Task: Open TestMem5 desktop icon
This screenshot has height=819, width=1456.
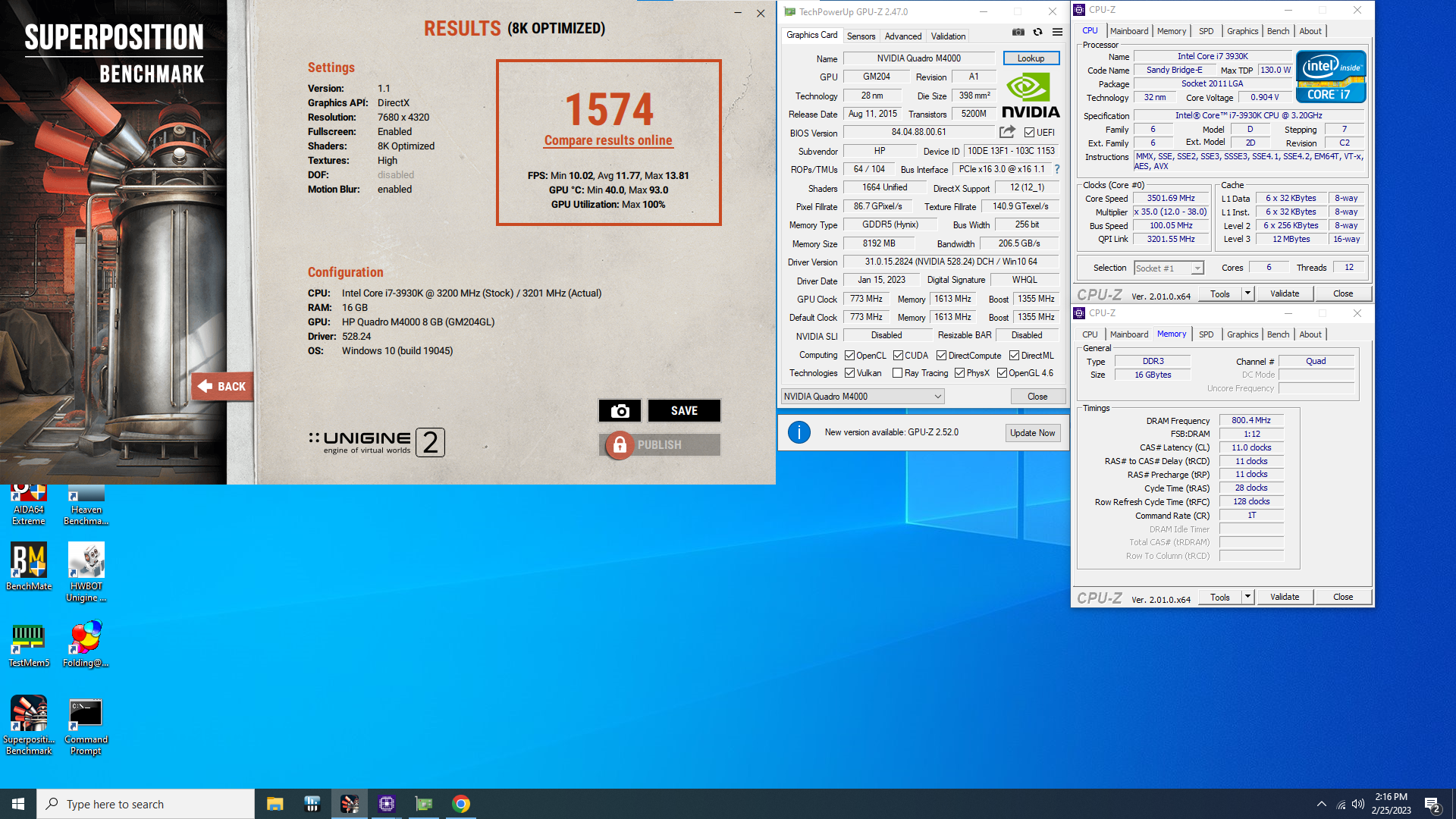Action: (x=29, y=644)
